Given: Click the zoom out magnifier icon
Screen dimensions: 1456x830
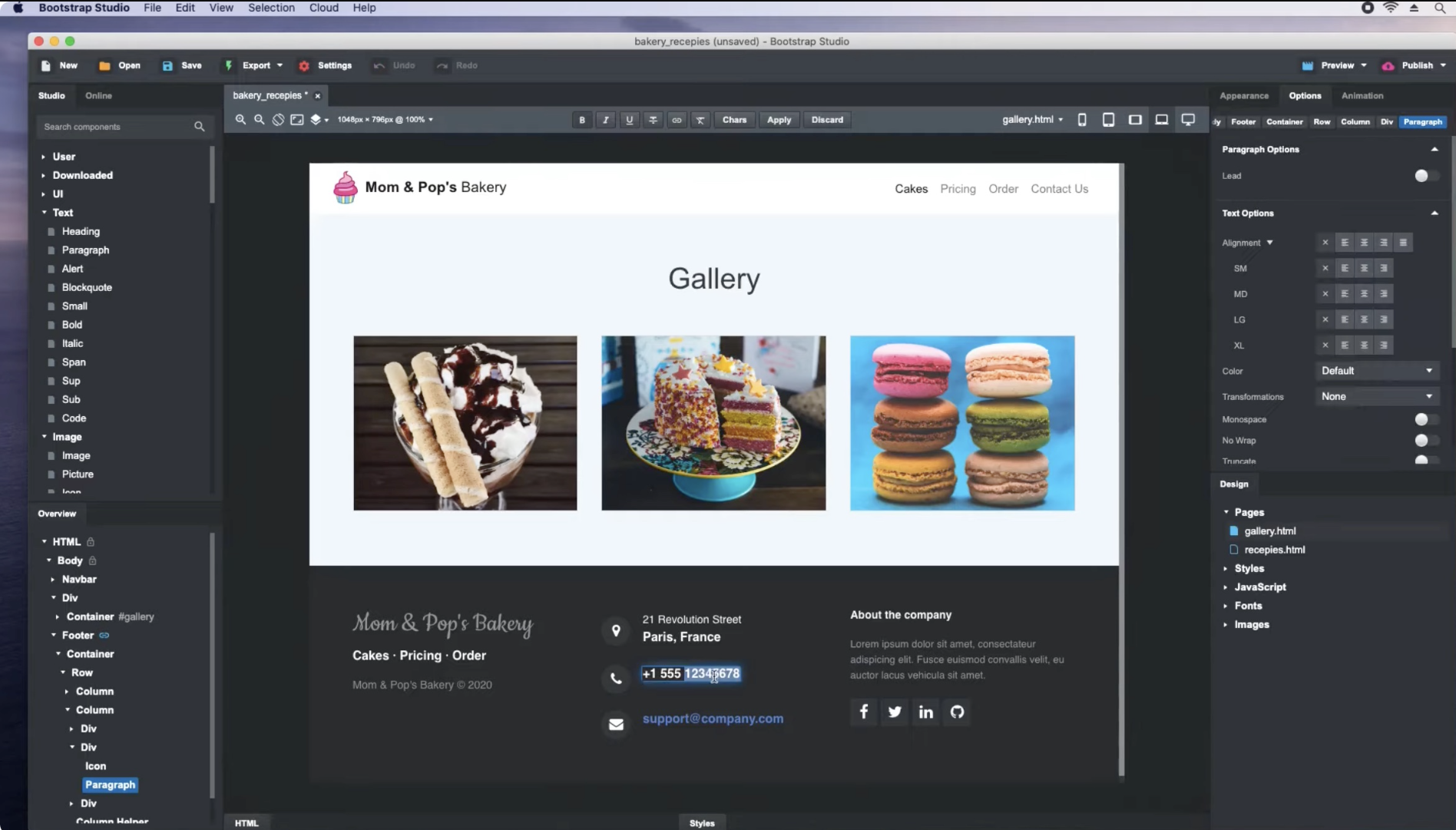Looking at the screenshot, I should (x=260, y=120).
